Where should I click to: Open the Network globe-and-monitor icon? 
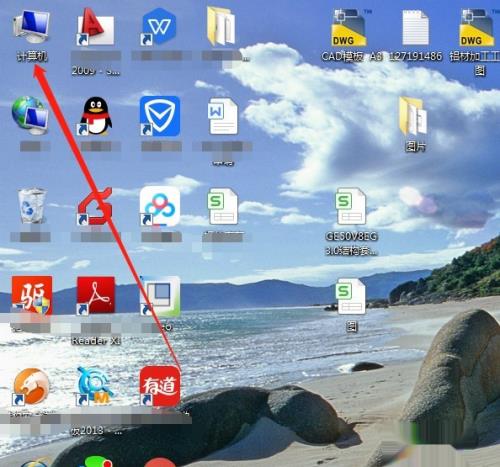pyautogui.click(x=31, y=115)
